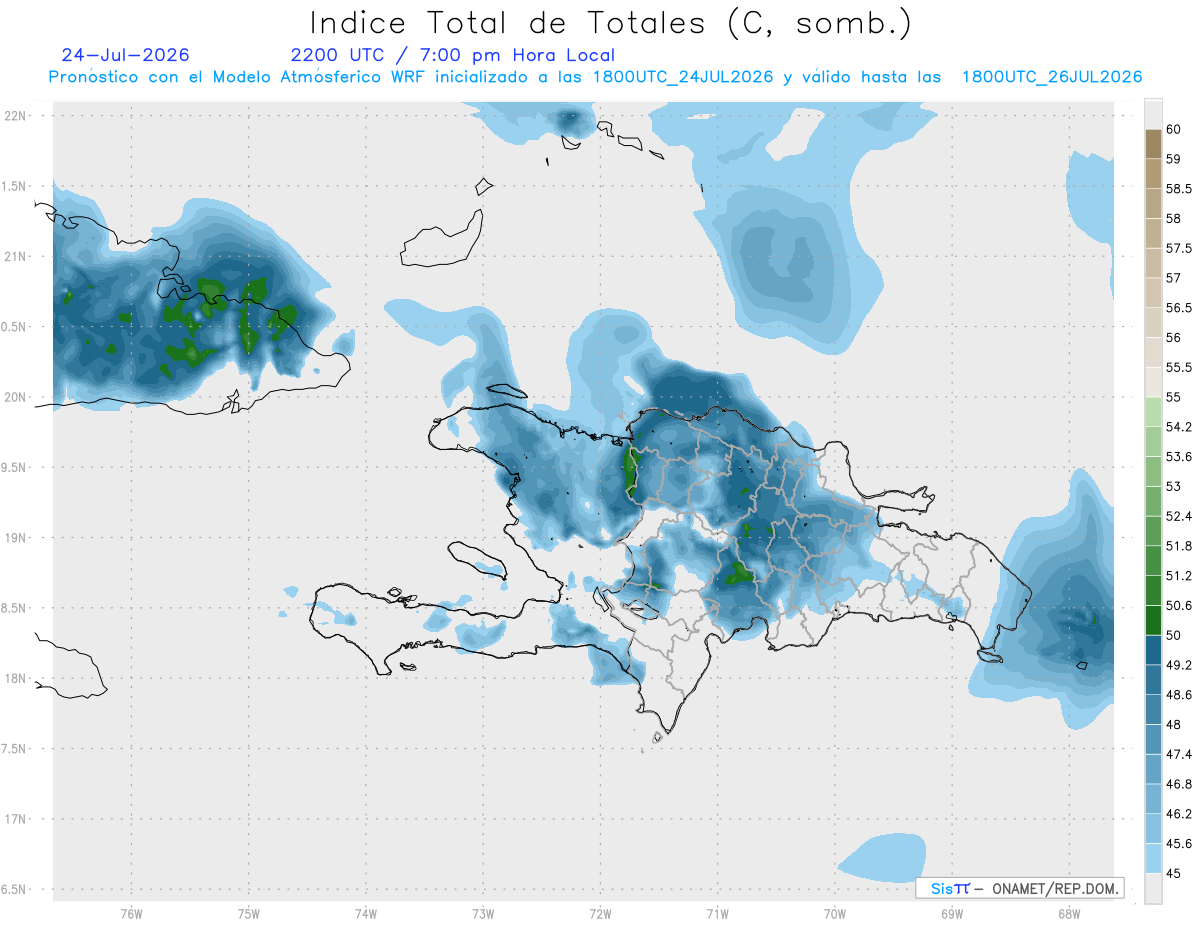Click the colorbar value "58.5"

1179,189
